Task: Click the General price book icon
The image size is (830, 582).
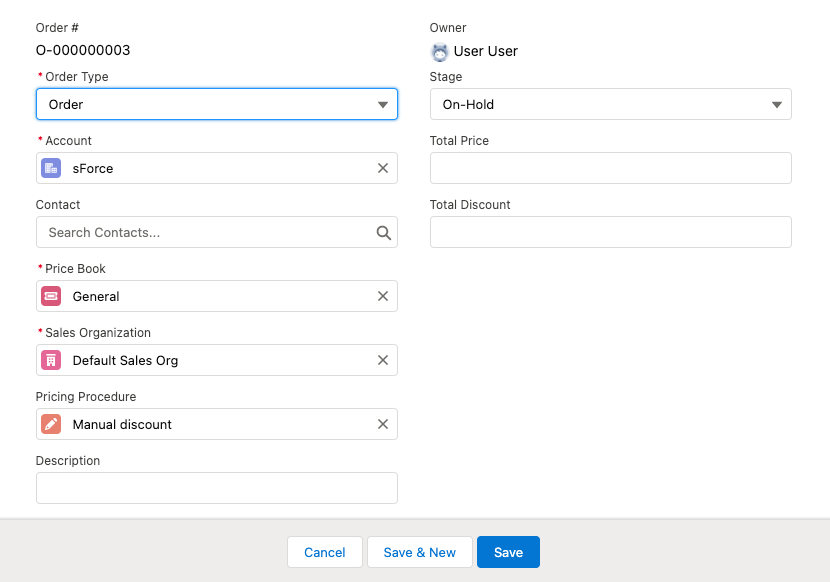Action: [x=51, y=296]
